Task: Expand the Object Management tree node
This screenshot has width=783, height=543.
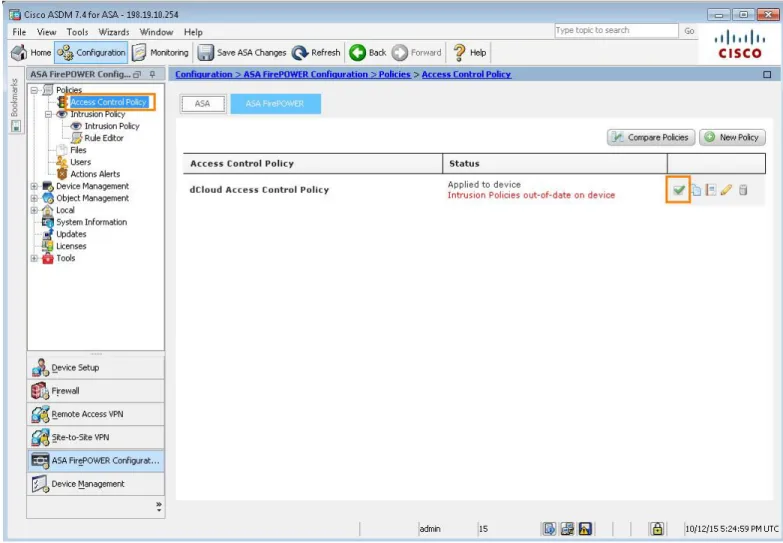Action: [34, 198]
